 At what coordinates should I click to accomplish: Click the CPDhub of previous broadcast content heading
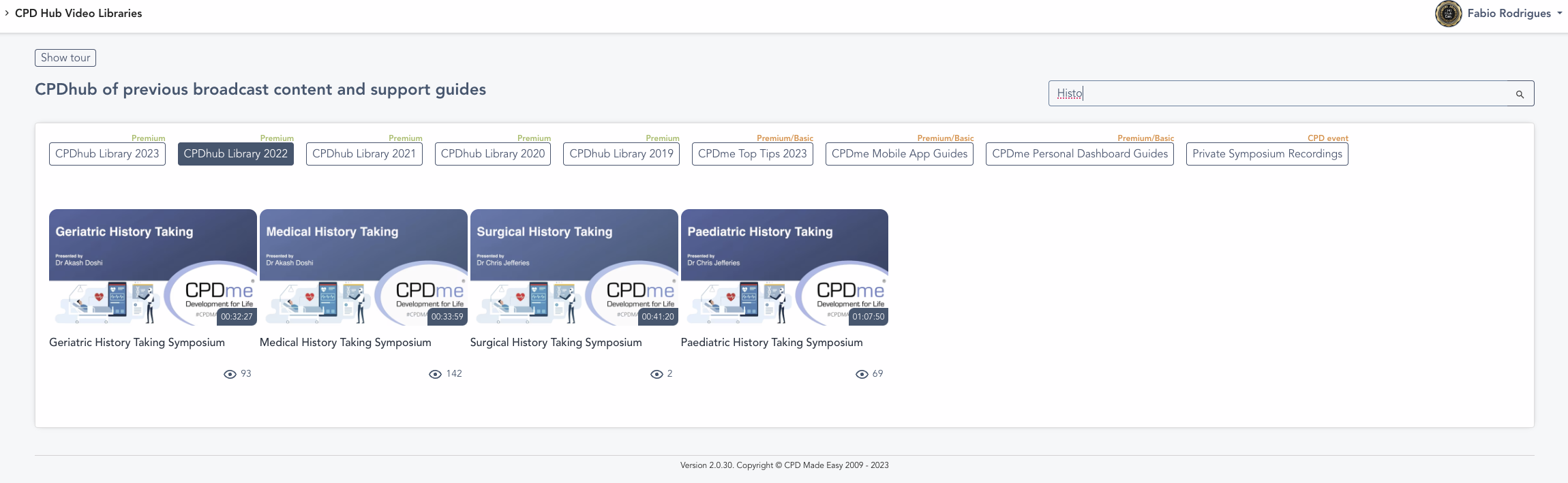coord(260,89)
